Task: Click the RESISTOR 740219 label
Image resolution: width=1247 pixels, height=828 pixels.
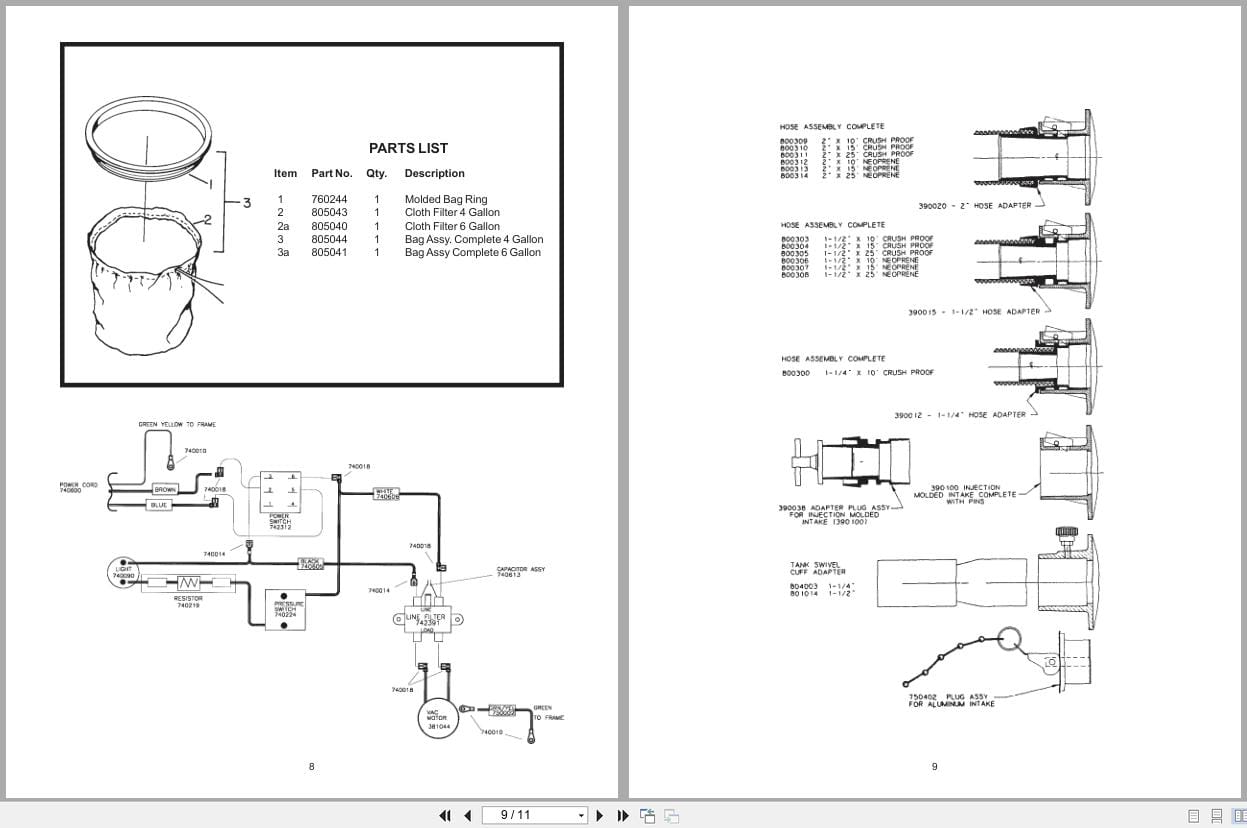Action: (189, 601)
